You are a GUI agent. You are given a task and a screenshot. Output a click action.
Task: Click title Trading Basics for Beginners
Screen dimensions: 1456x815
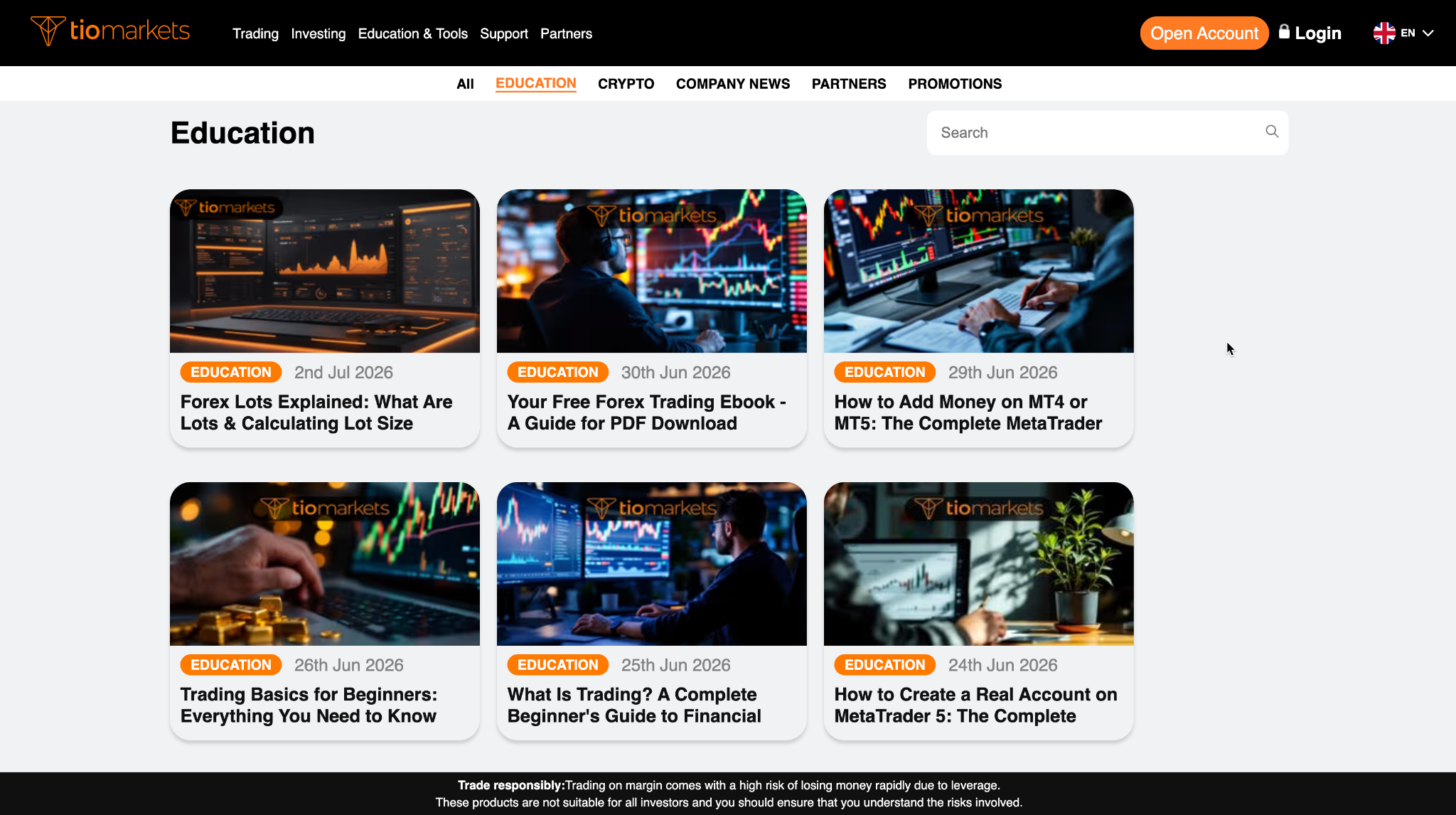click(309, 705)
